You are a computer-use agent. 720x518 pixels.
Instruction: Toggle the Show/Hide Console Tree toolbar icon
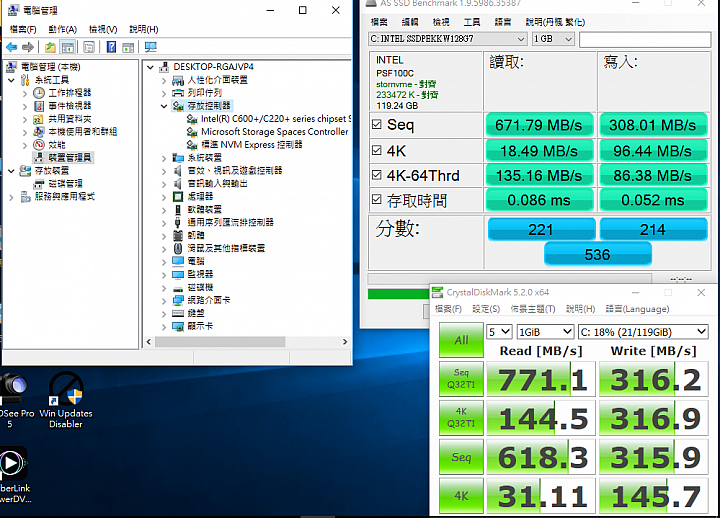point(68,47)
